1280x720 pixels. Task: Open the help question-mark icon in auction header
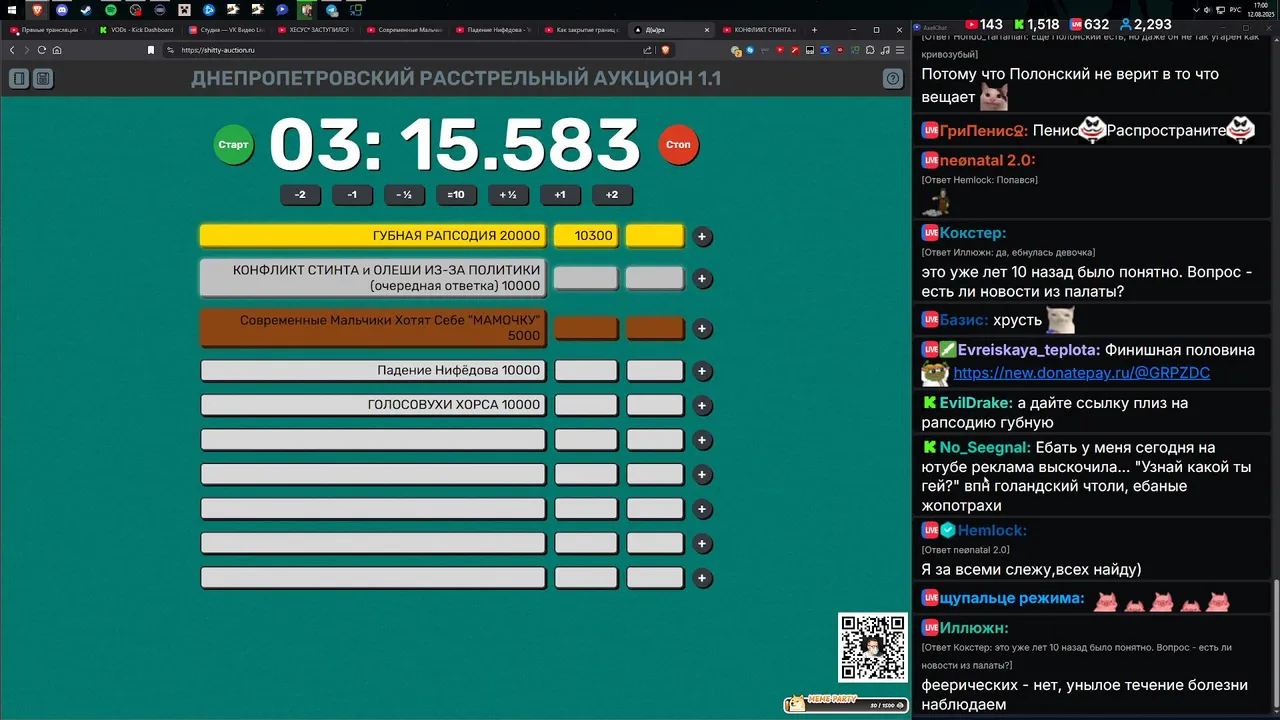[893, 79]
